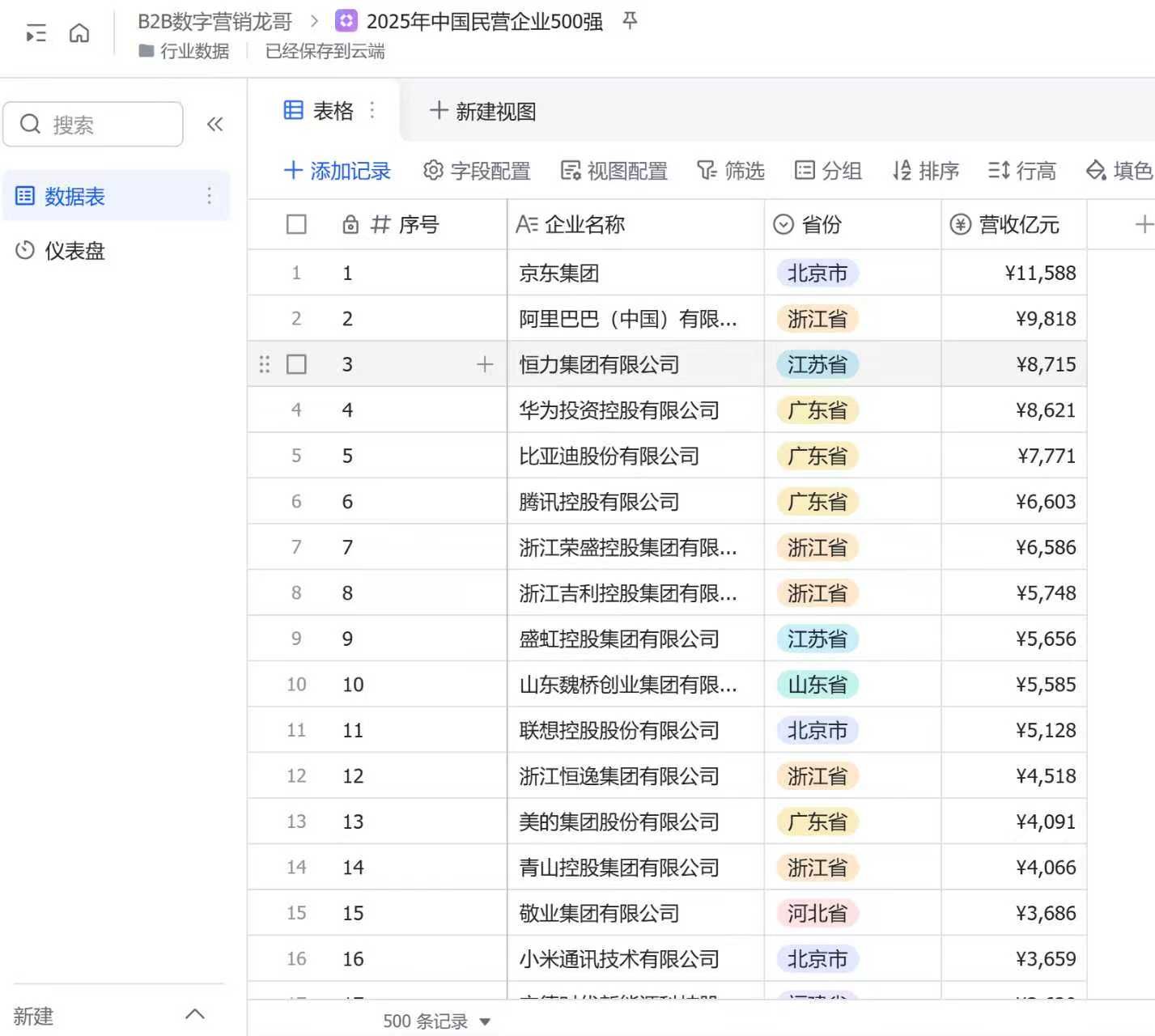Collapse sidebar with double-chevron icon
The height and width of the screenshot is (1036, 1155).
(214, 124)
